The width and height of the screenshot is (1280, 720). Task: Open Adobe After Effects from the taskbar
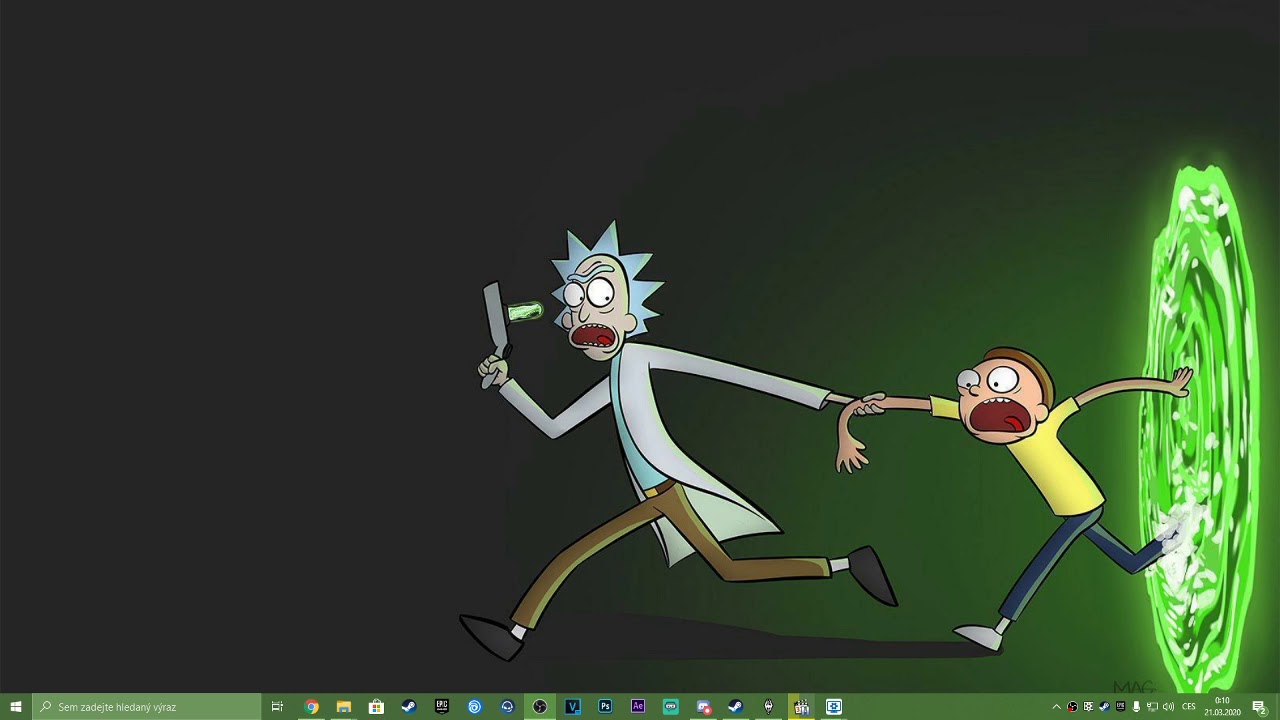pyautogui.click(x=638, y=706)
